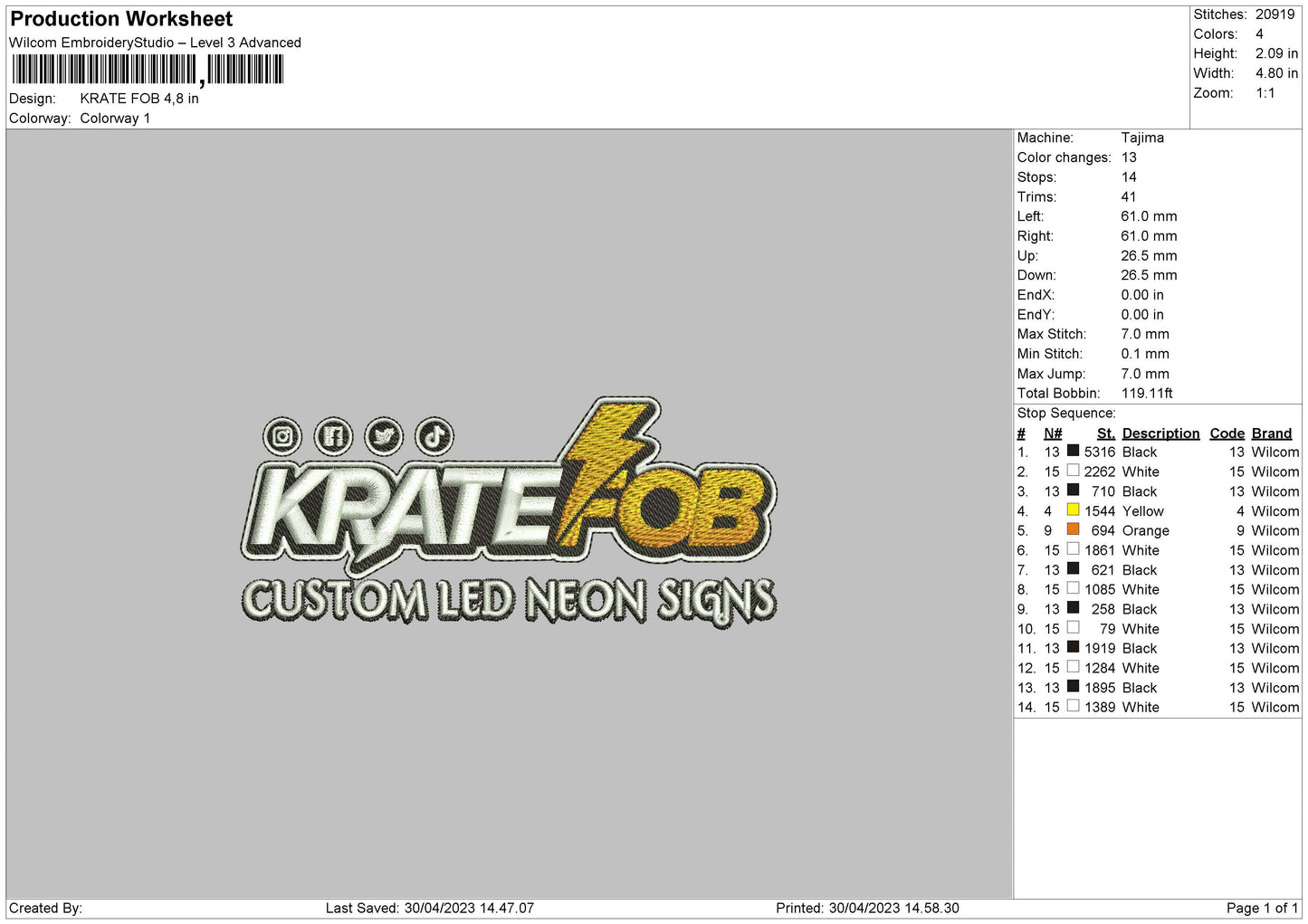The height and width of the screenshot is (924, 1308).
Task: Click stitch count 79 in stop 10
Action: [1108, 629]
